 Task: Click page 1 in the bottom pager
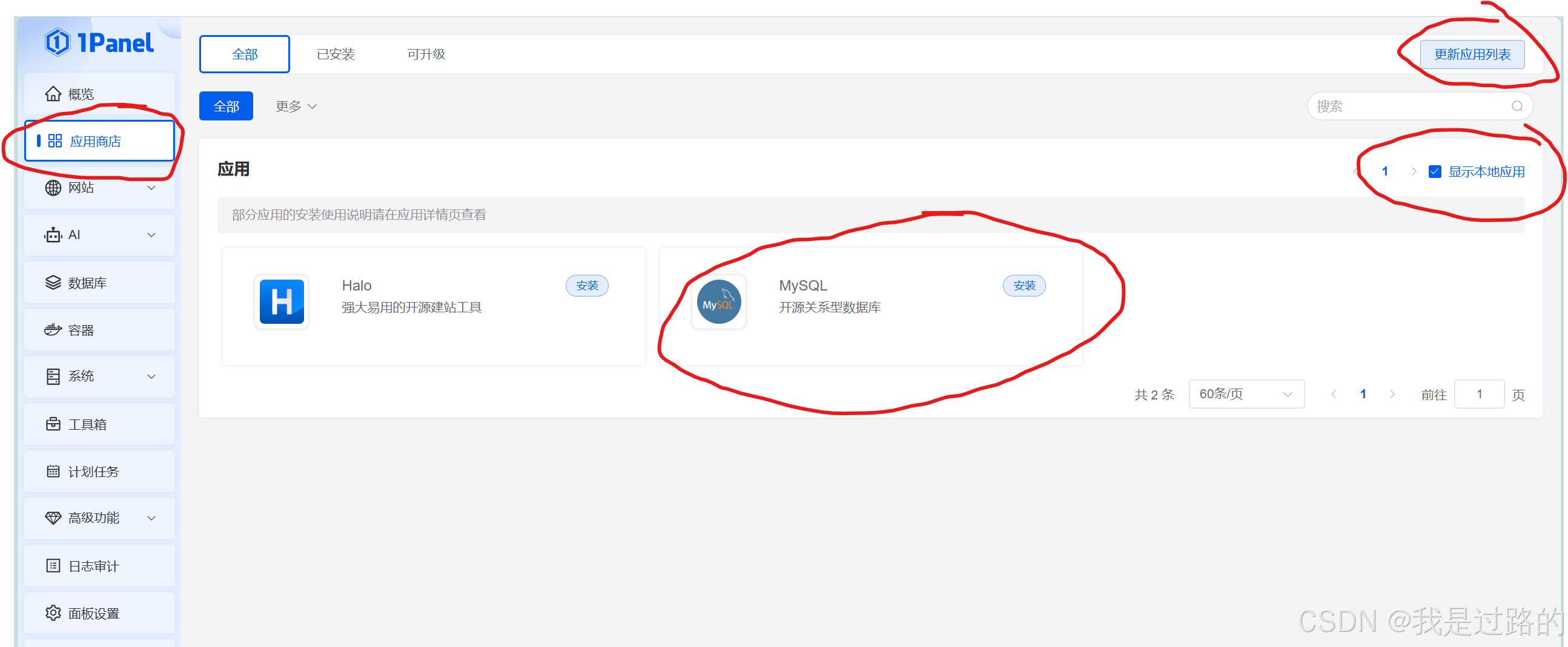tap(1363, 394)
